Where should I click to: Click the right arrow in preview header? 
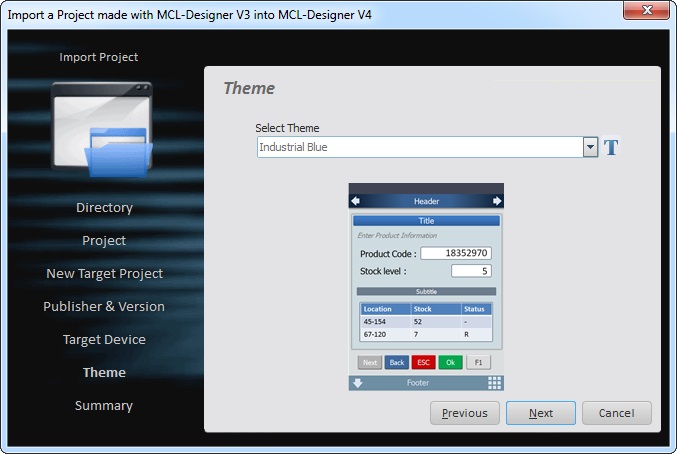coord(497,201)
